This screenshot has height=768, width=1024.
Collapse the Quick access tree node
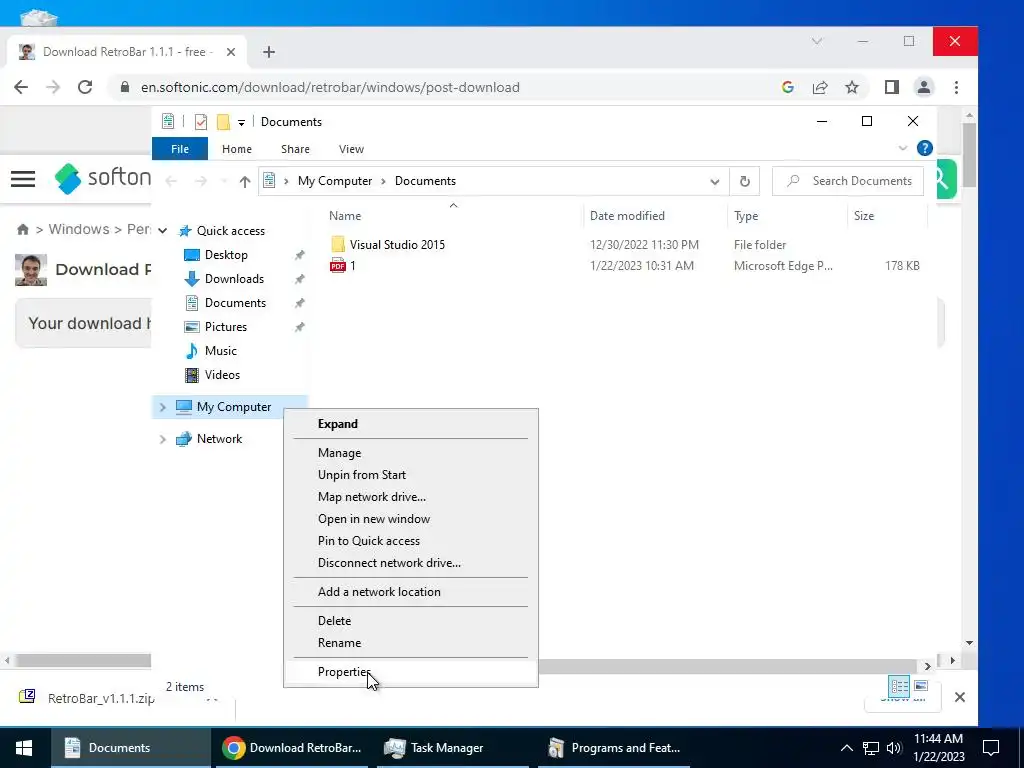click(x=163, y=231)
